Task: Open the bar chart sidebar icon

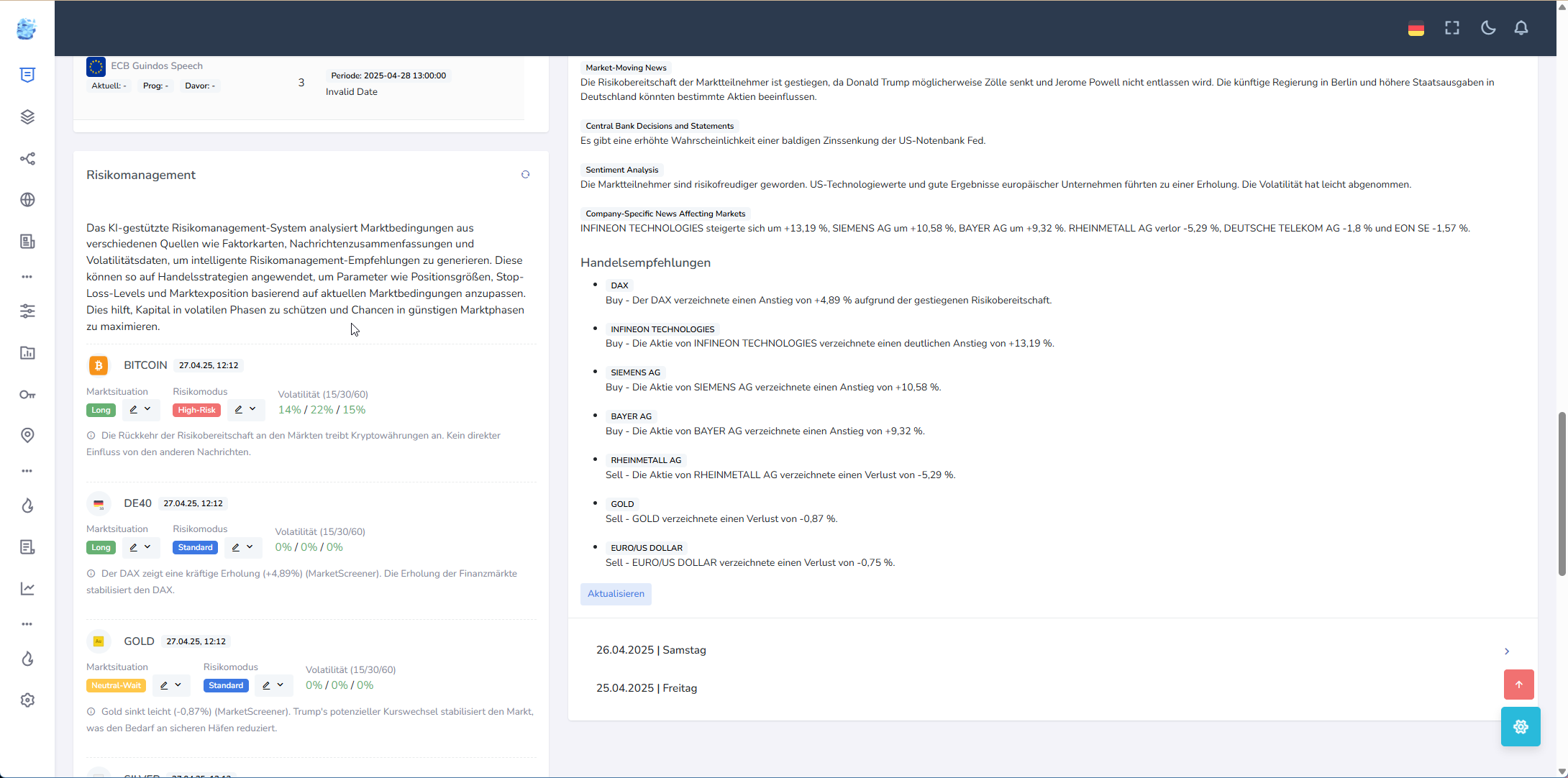Action: [27, 352]
